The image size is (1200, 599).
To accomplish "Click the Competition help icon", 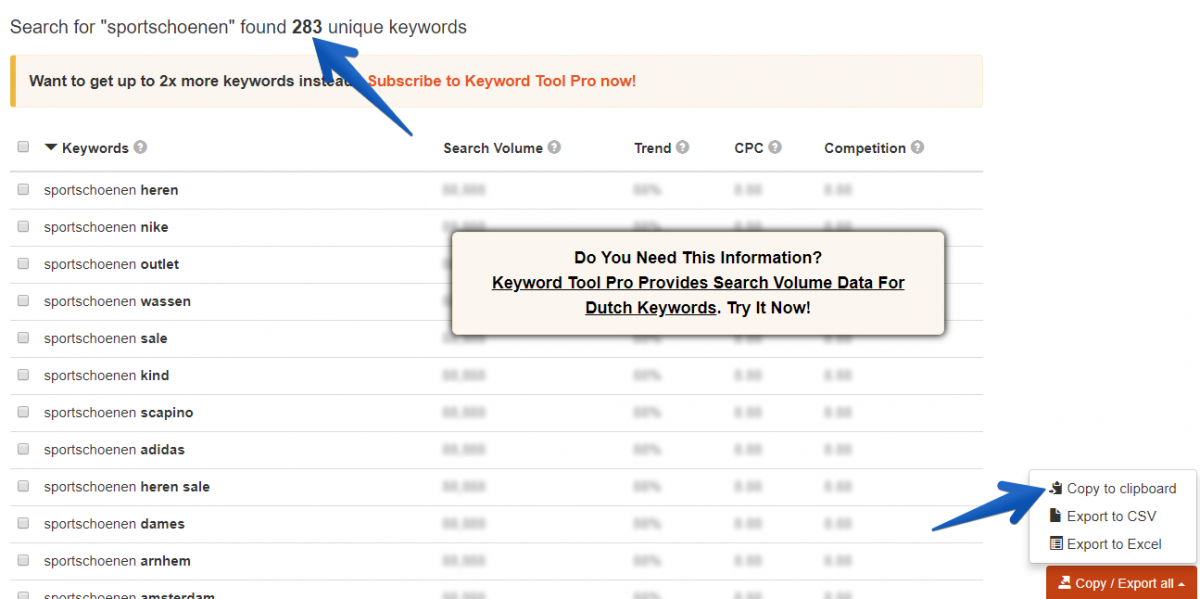I will pyautogui.click(x=919, y=147).
